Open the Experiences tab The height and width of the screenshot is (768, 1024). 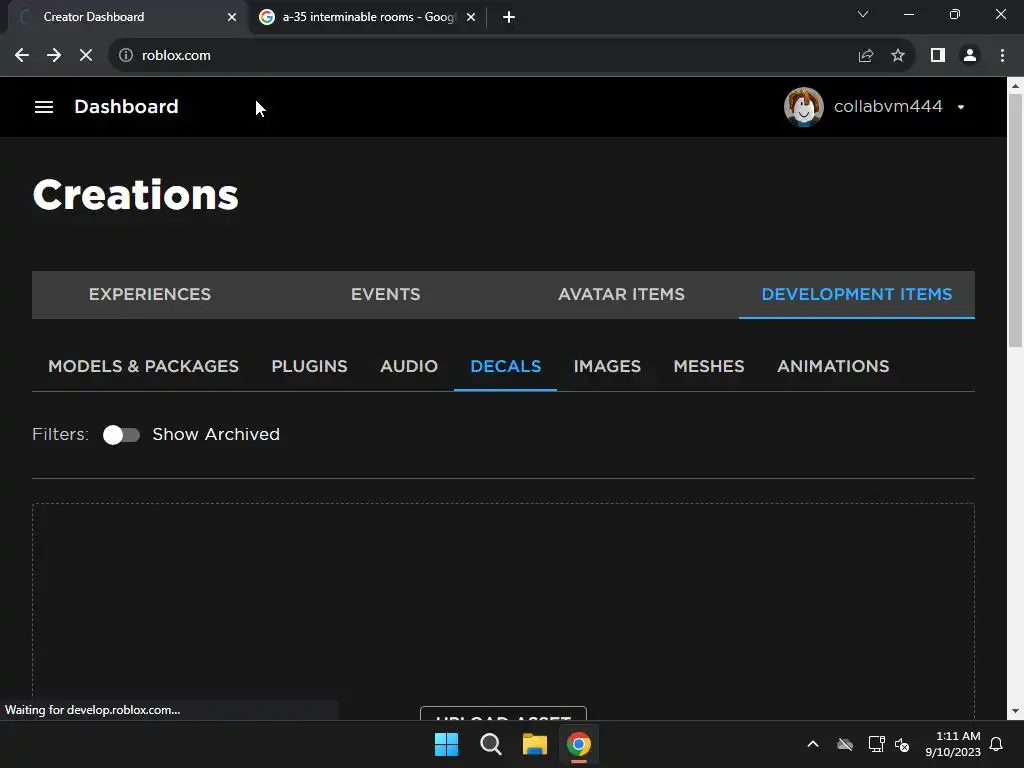(150, 295)
